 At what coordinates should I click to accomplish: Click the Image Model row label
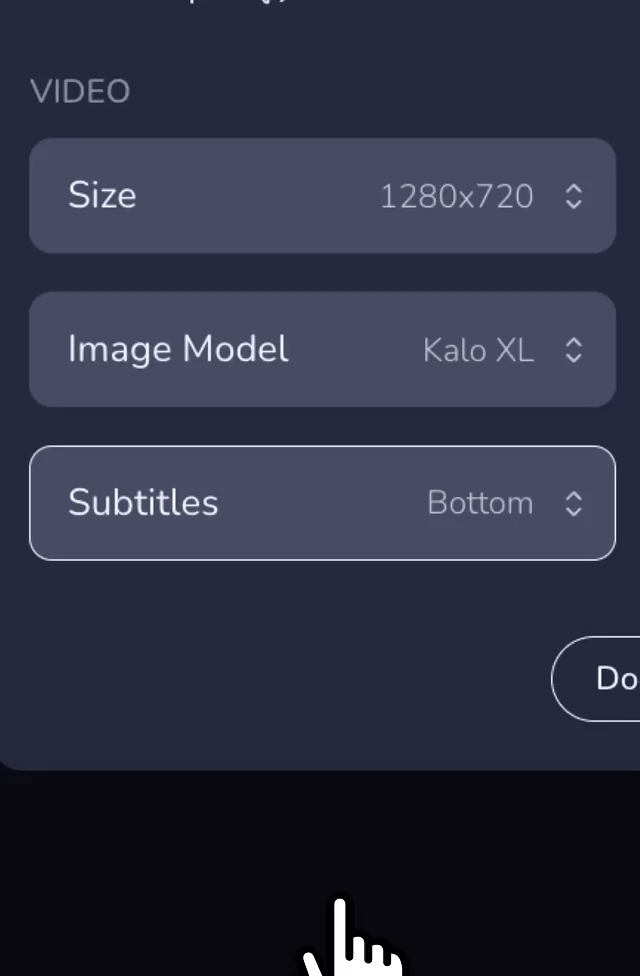[x=178, y=349]
